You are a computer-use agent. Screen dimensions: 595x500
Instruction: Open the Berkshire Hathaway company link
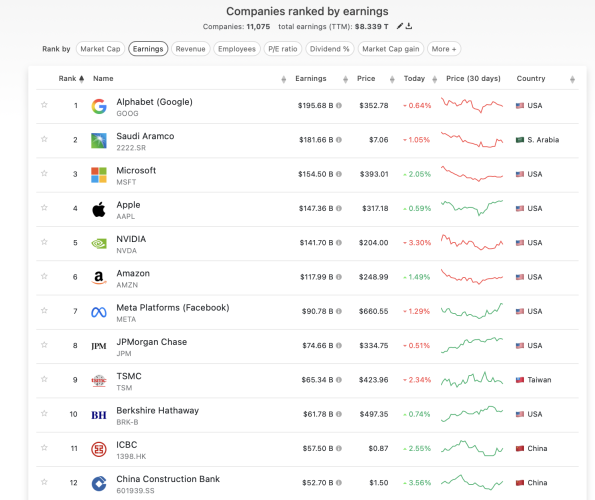pos(157,410)
